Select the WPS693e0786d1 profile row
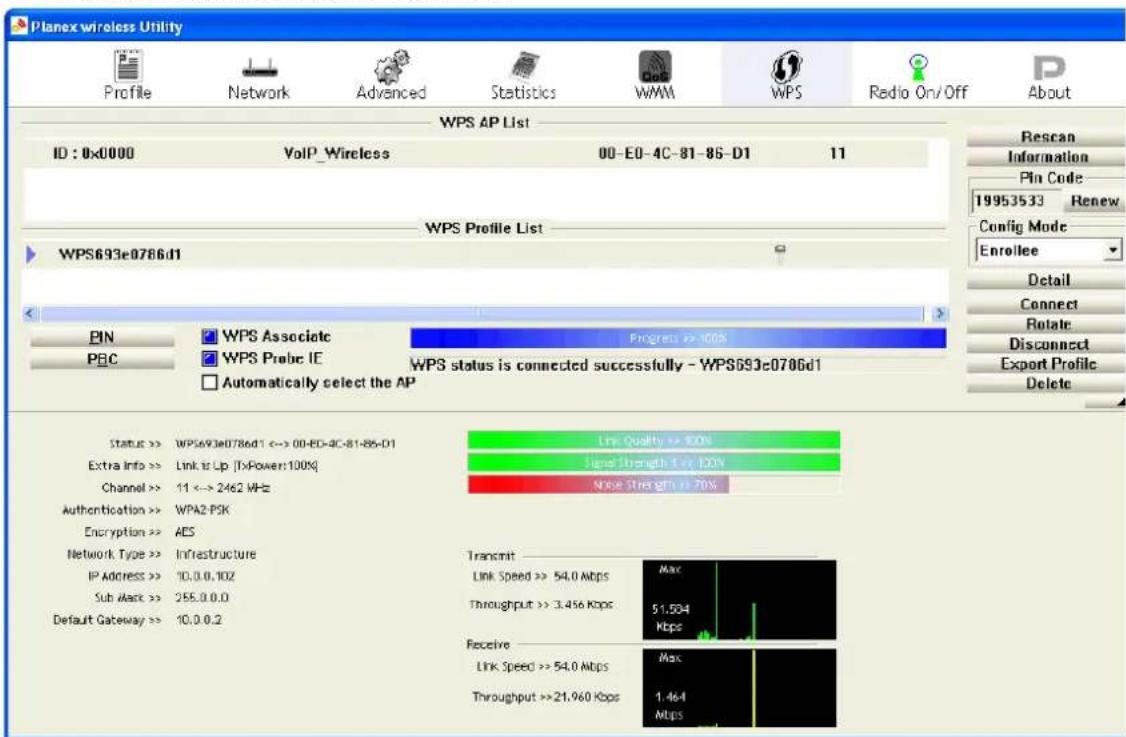The image size is (1126, 737). [x=485, y=254]
